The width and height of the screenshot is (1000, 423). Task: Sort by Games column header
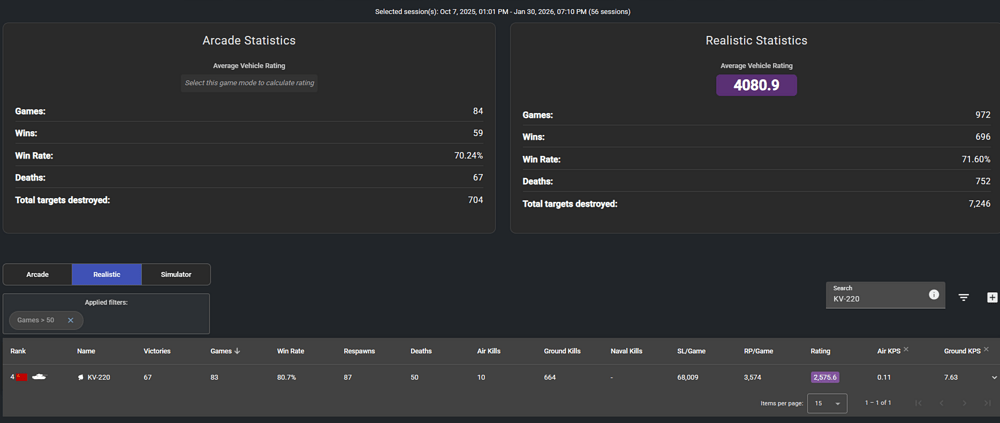point(221,351)
